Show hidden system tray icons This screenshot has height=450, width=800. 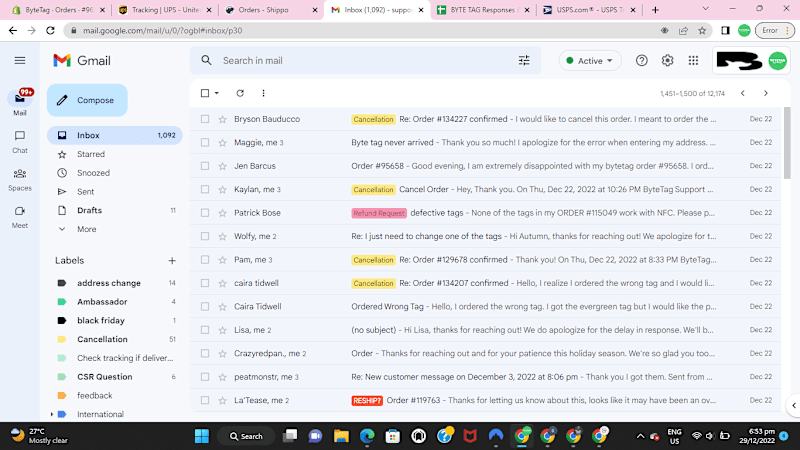[x=640, y=436]
